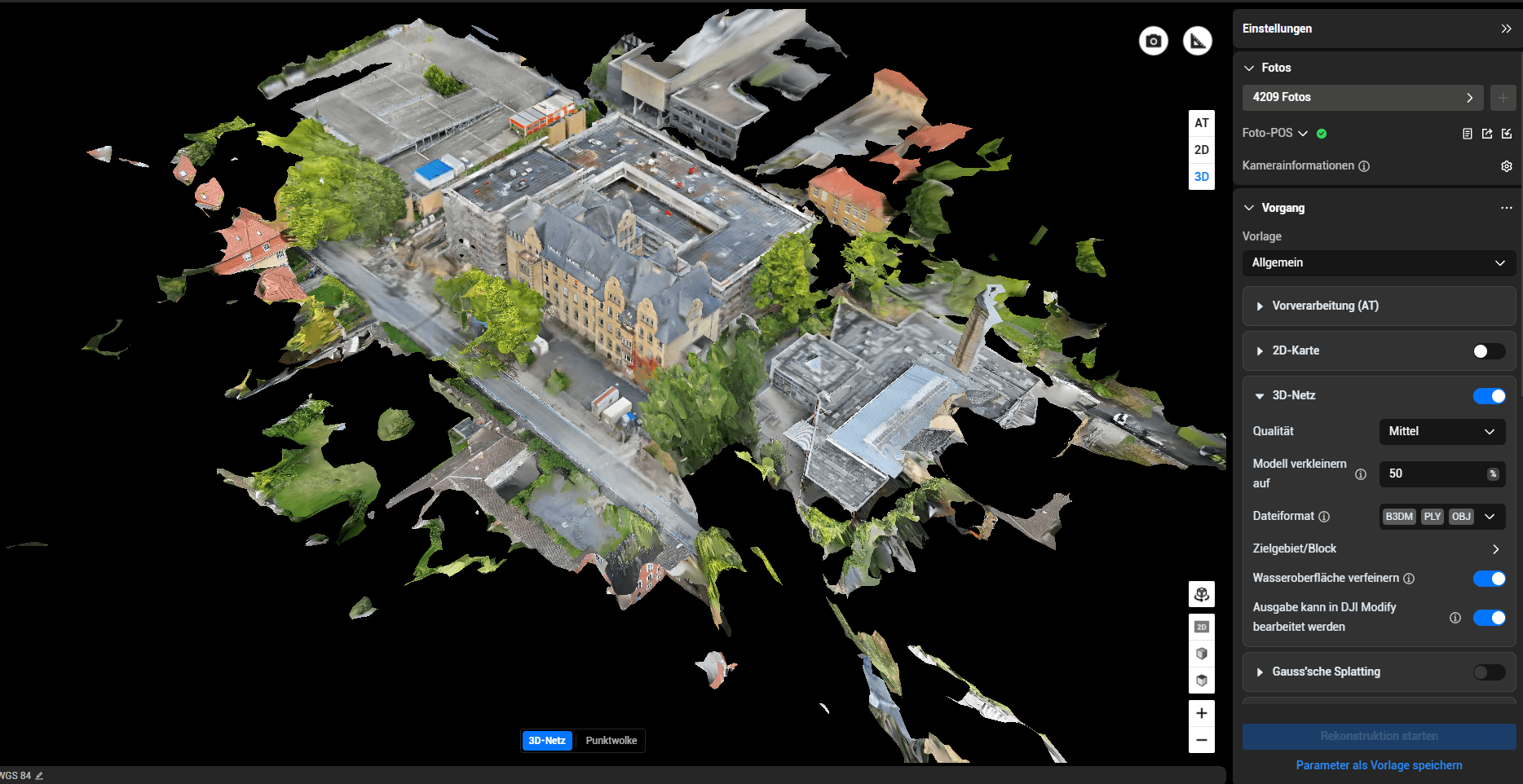
Task: Select the 3D-Netz display tab
Action: 546,741
